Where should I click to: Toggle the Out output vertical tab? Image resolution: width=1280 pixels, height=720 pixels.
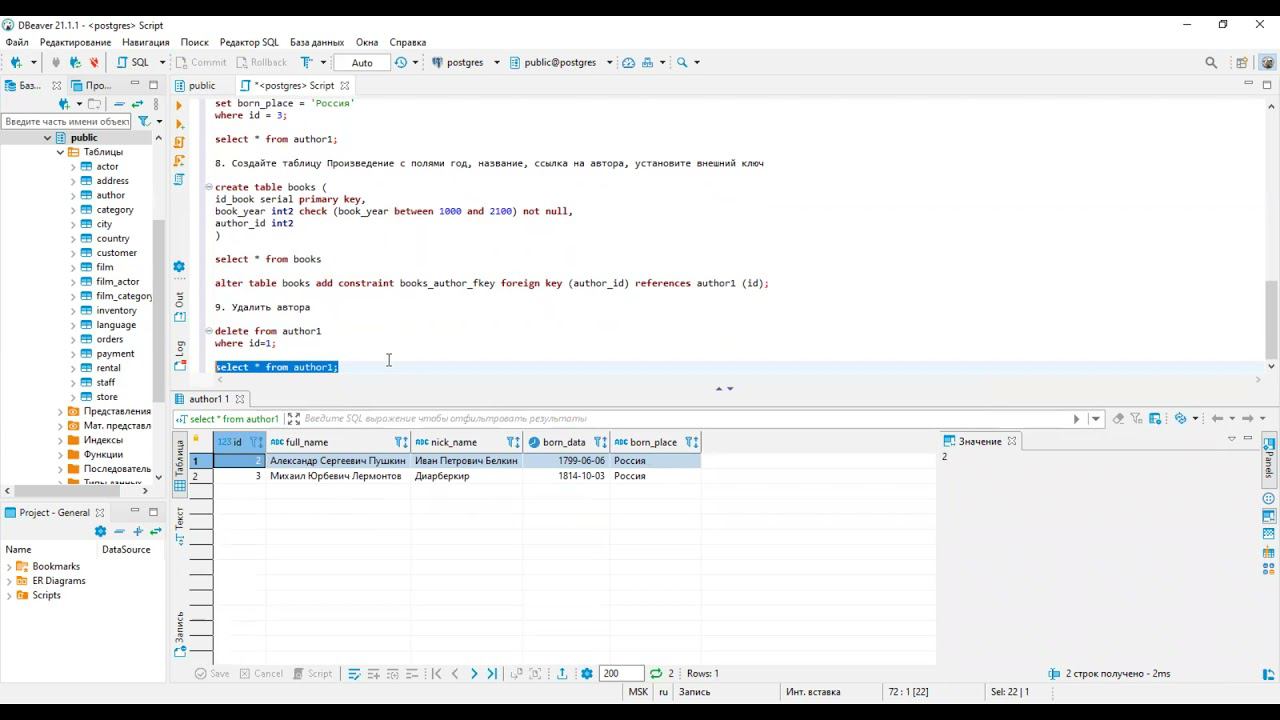point(180,306)
